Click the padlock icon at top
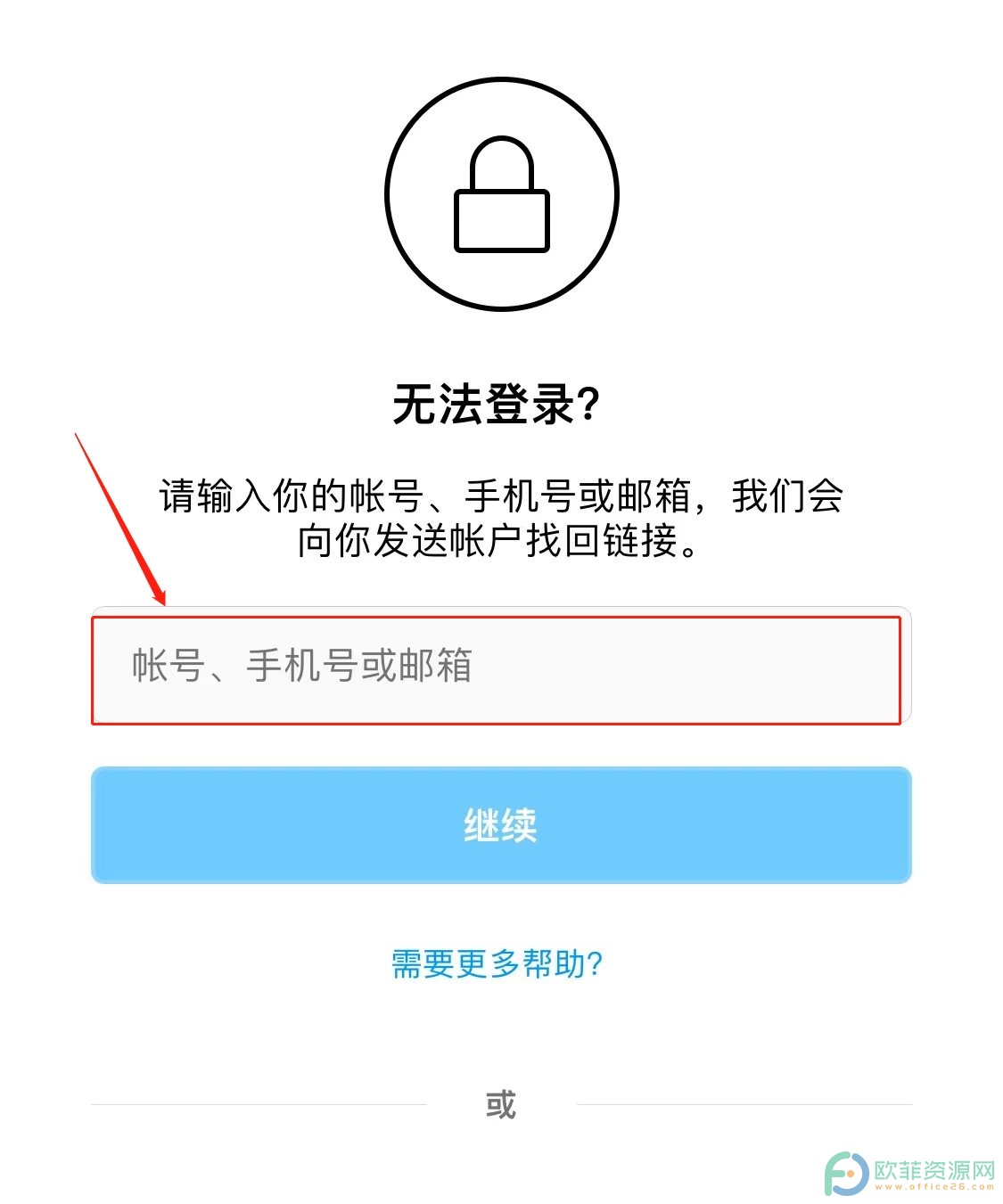The height and width of the screenshot is (1204, 1003). tap(502, 195)
